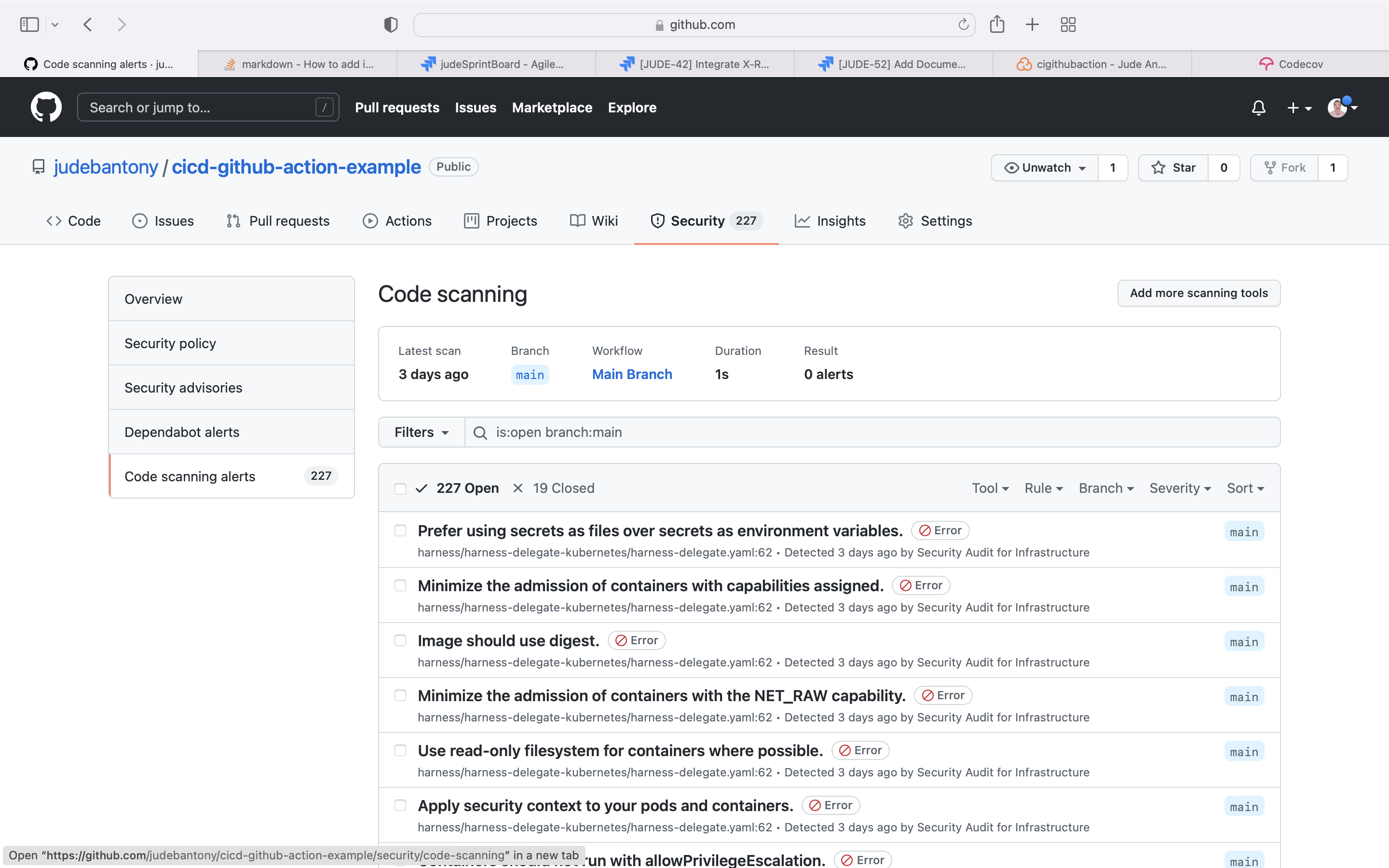The height and width of the screenshot is (868, 1389).
Task: Click the Safari share icon
Action: click(x=997, y=25)
